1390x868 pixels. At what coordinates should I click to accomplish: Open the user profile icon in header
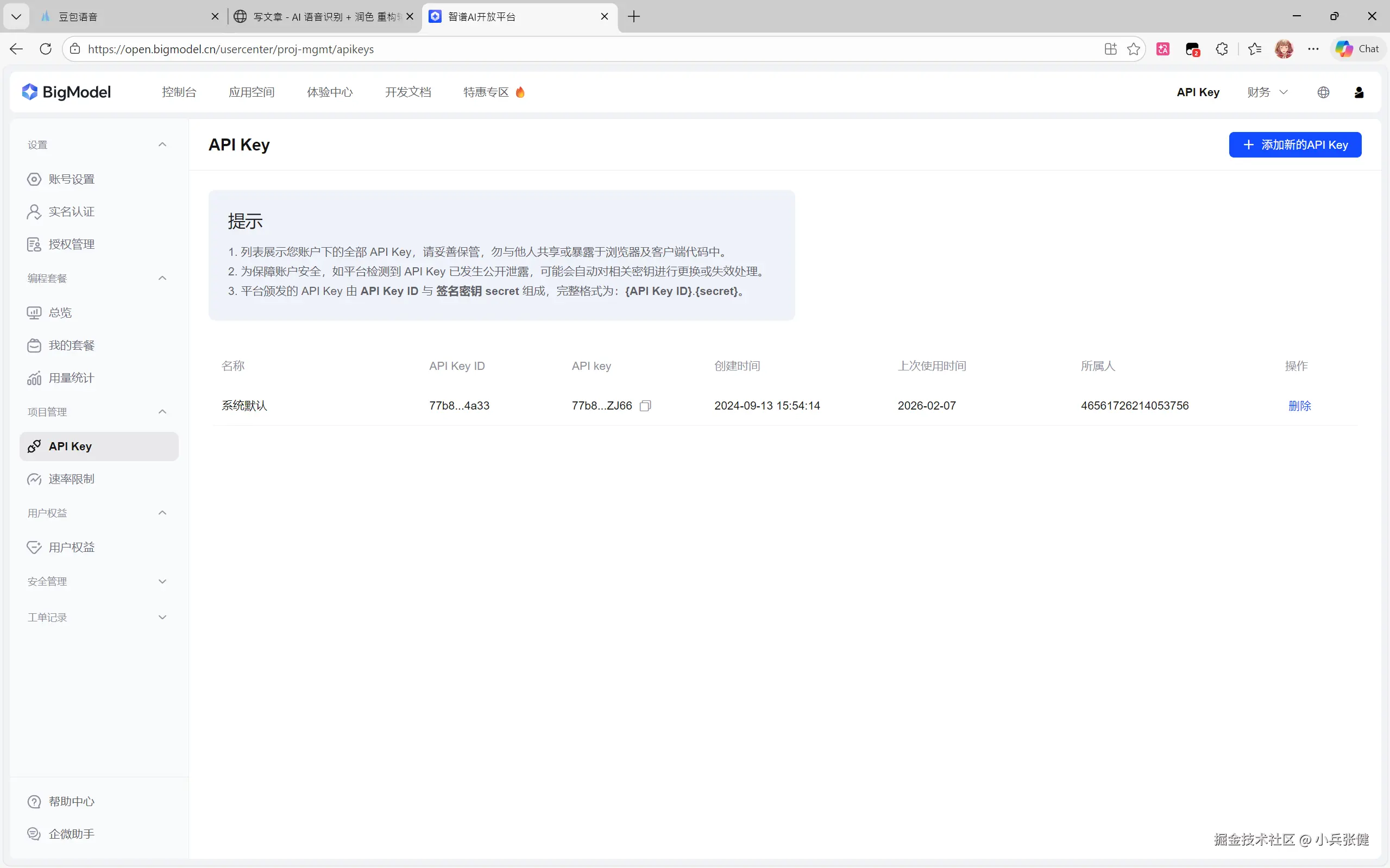click(1358, 92)
